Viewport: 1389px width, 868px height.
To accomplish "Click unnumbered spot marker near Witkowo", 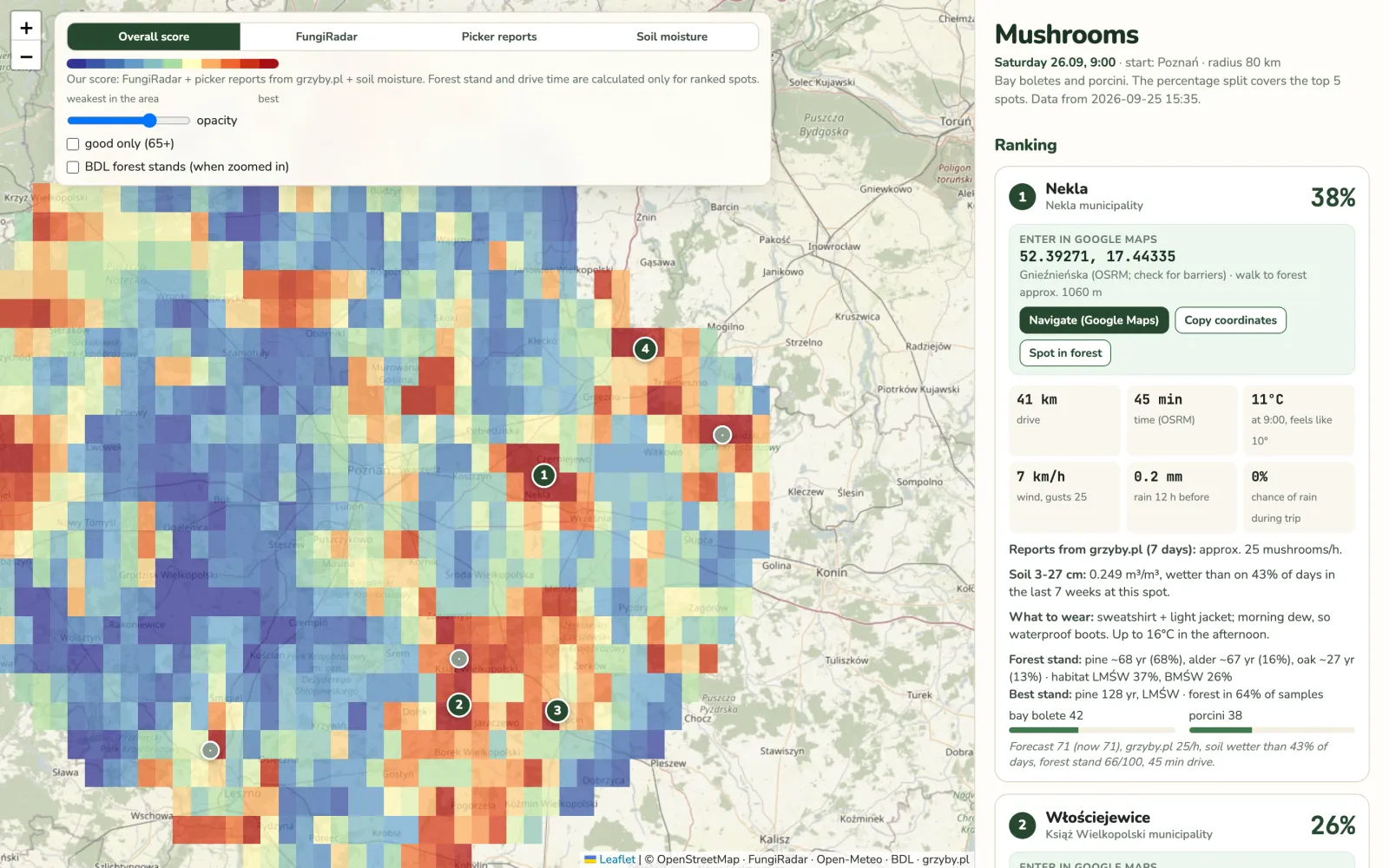I will pos(722,435).
